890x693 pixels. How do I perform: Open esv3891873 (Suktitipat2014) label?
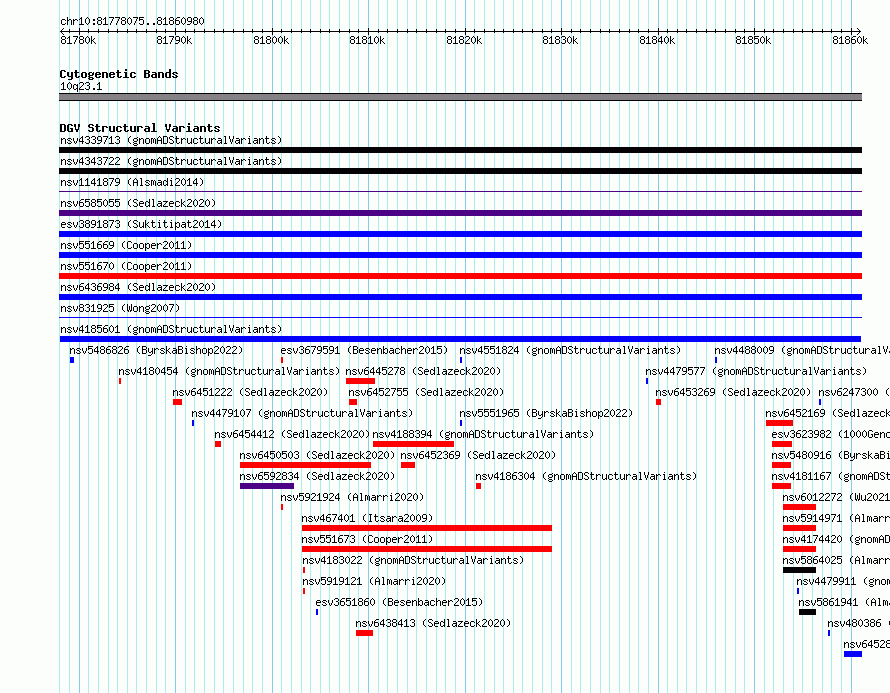pos(141,224)
